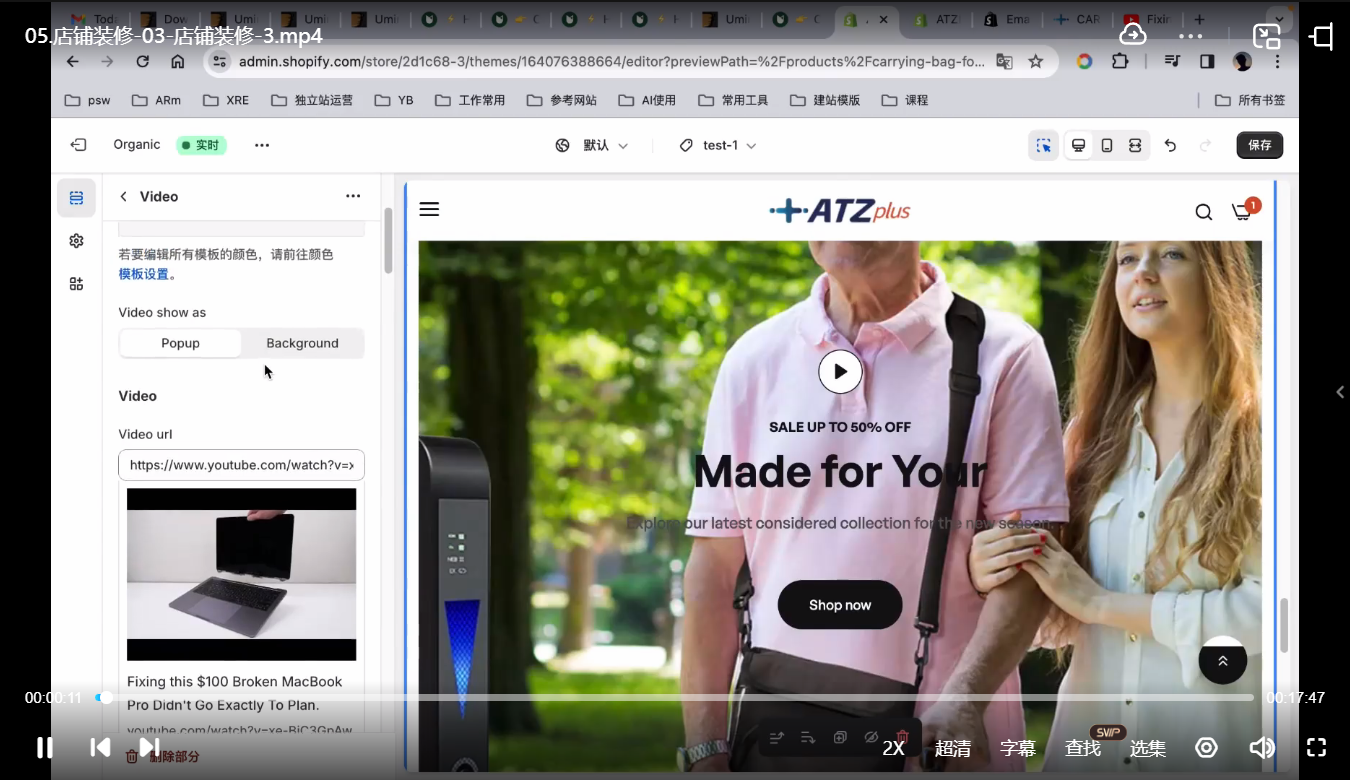Toggle the inspector selection mode icon
The height and width of the screenshot is (780, 1350).
(x=1044, y=145)
